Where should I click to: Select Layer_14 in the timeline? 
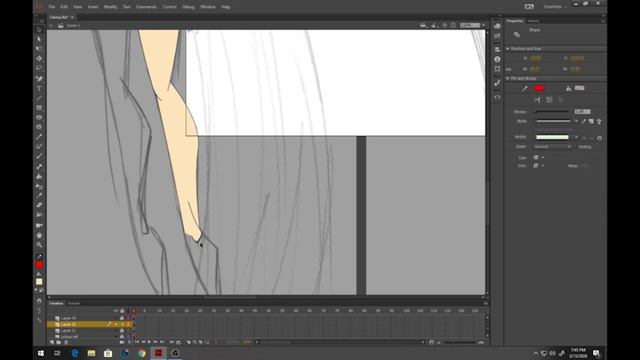tap(69, 318)
